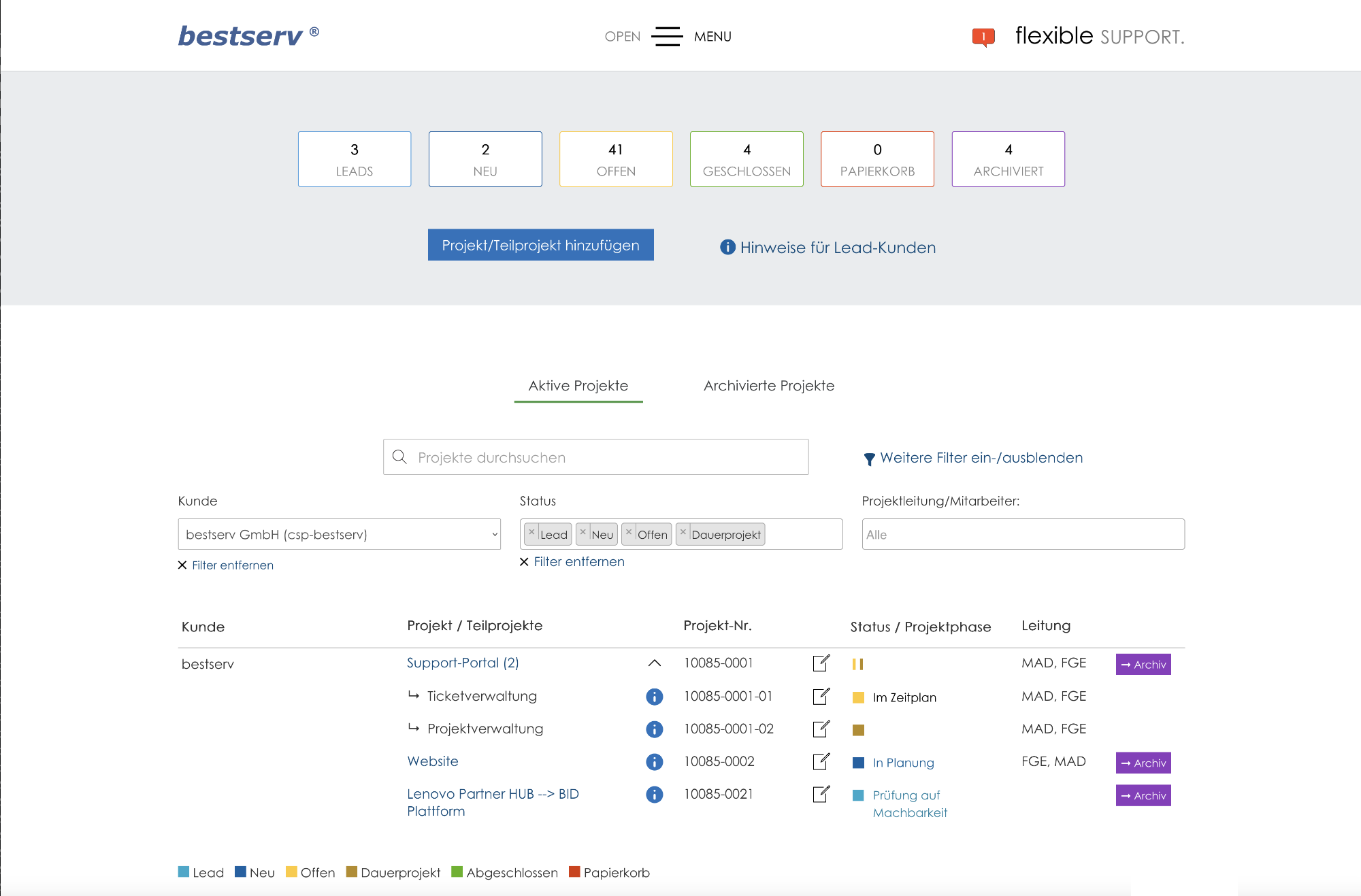The height and width of the screenshot is (896, 1361).
Task: Click brown status swatch for Projektverwaltung
Action: [x=858, y=730]
